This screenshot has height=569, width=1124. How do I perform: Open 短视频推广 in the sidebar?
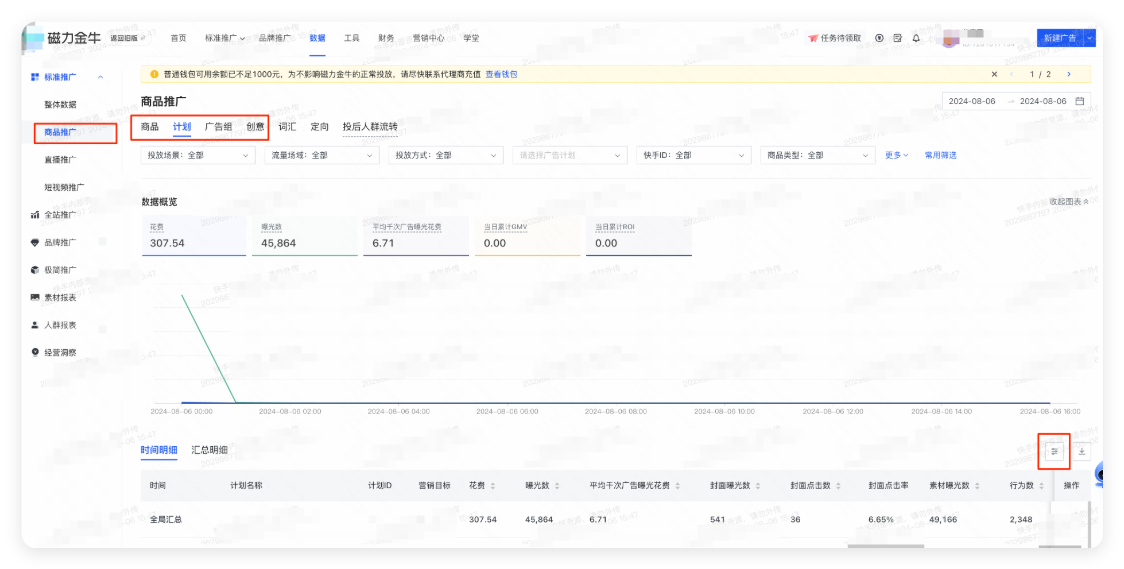tap(64, 187)
